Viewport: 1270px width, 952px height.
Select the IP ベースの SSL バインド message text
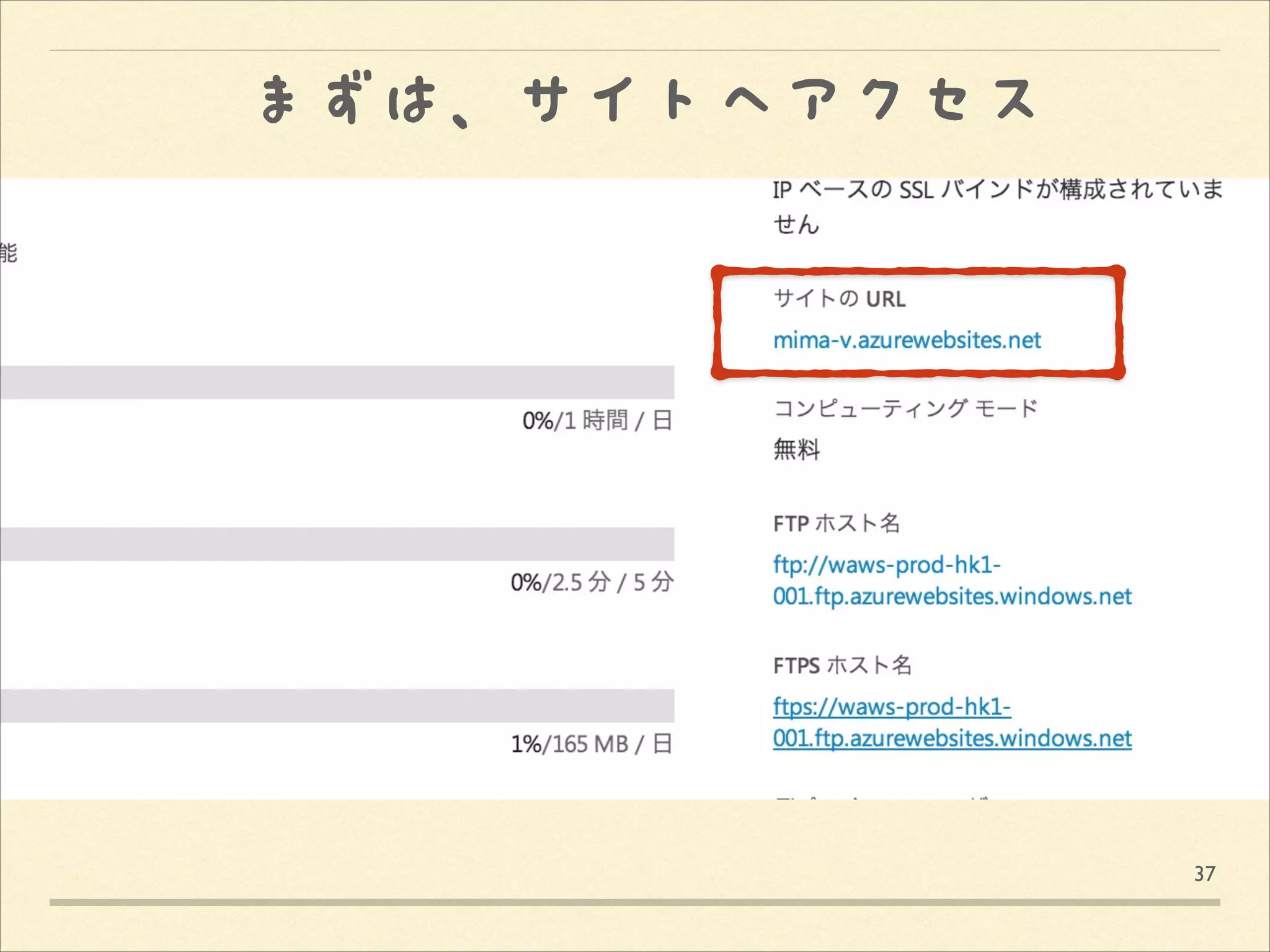tap(997, 206)
